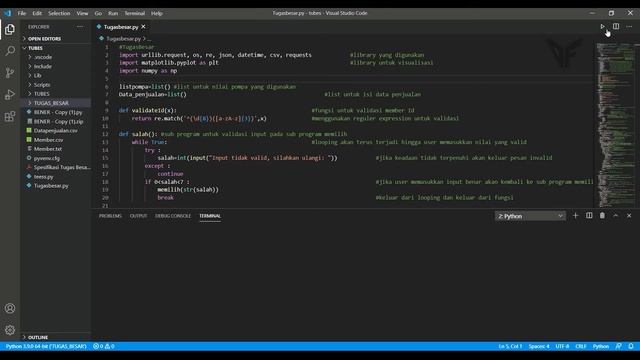Run Python file with the play button
This screenshot has height=360, width=640.
(602, 27)
